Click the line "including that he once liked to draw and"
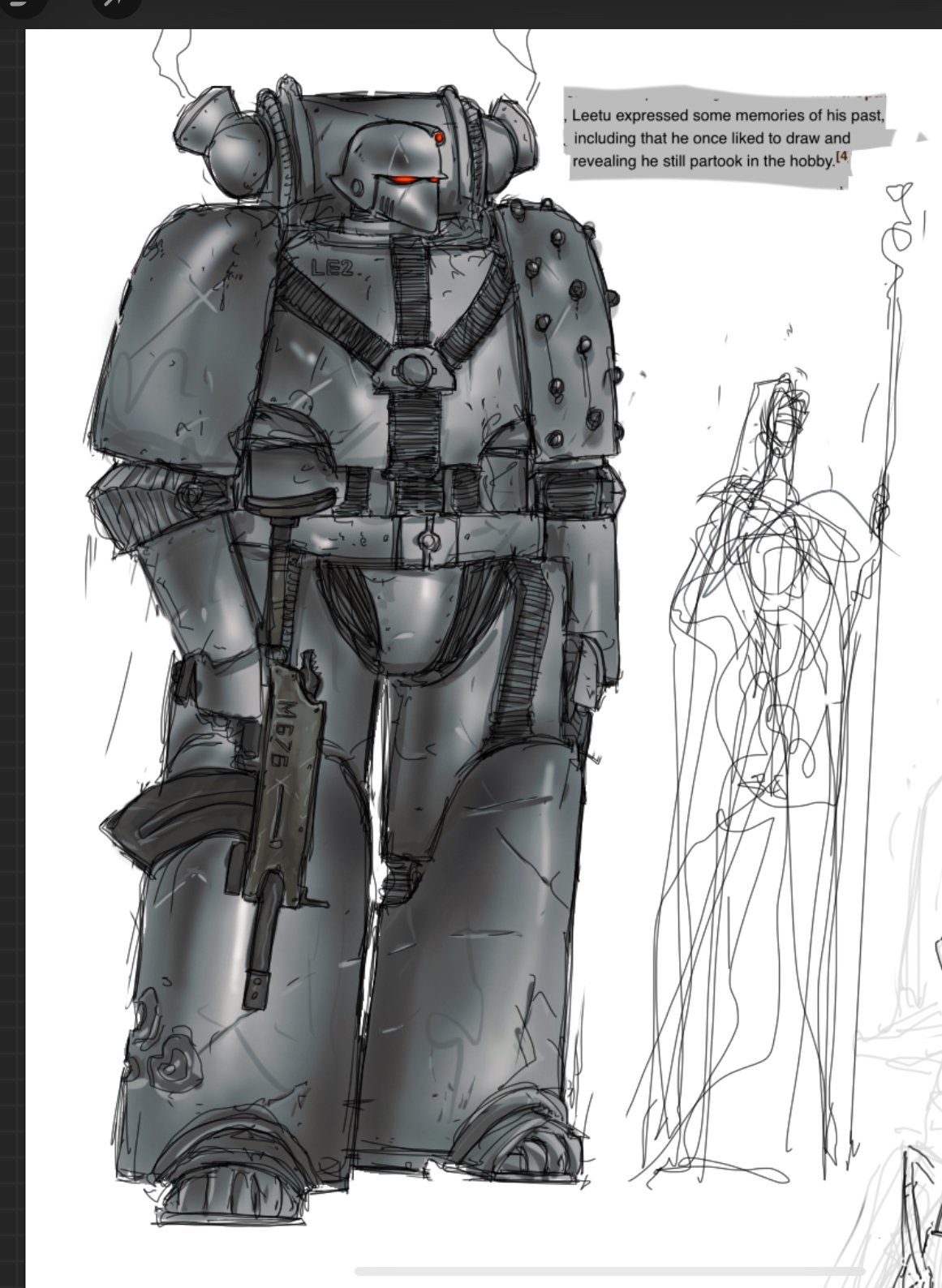 point(712,138)
